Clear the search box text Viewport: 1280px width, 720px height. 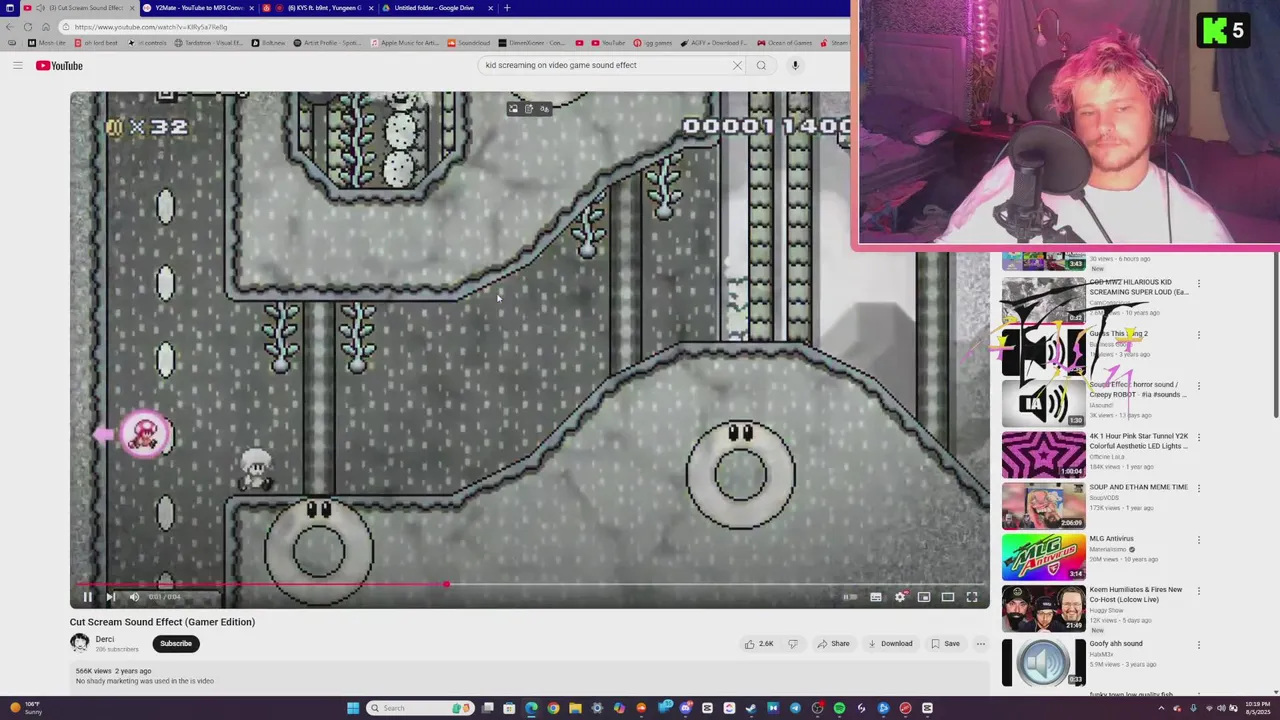pyautogui.click(x=737, y=65)
